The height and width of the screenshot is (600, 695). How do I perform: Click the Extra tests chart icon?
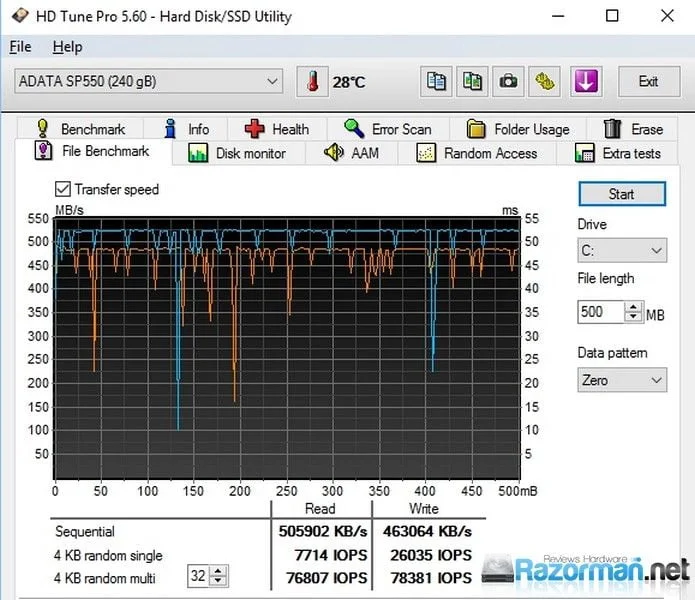pyautogui.click(x=584, y=153)
